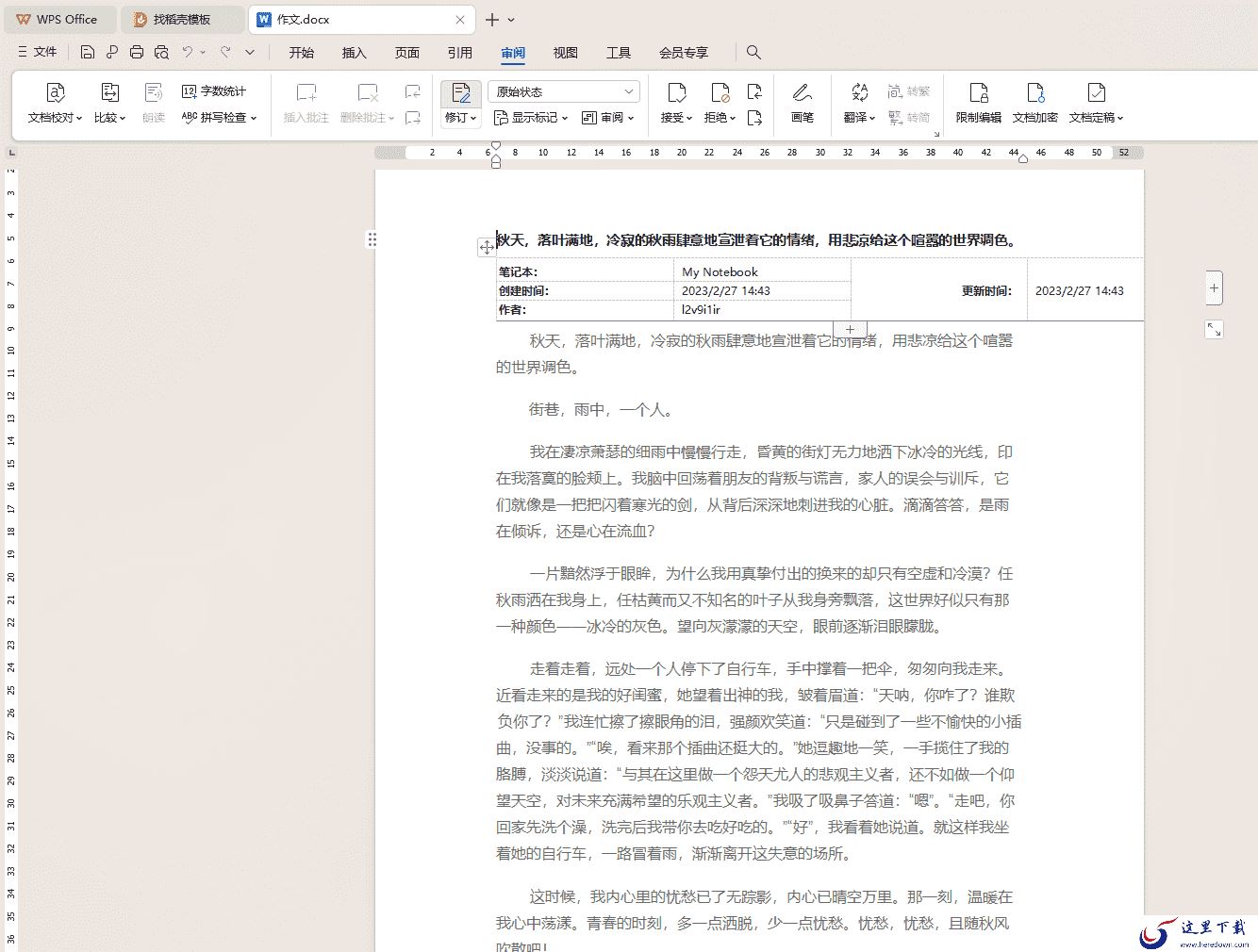Click the 翻译 translate icon
Viewport: 1258px width, 952px height.
[x=859, y=92]
